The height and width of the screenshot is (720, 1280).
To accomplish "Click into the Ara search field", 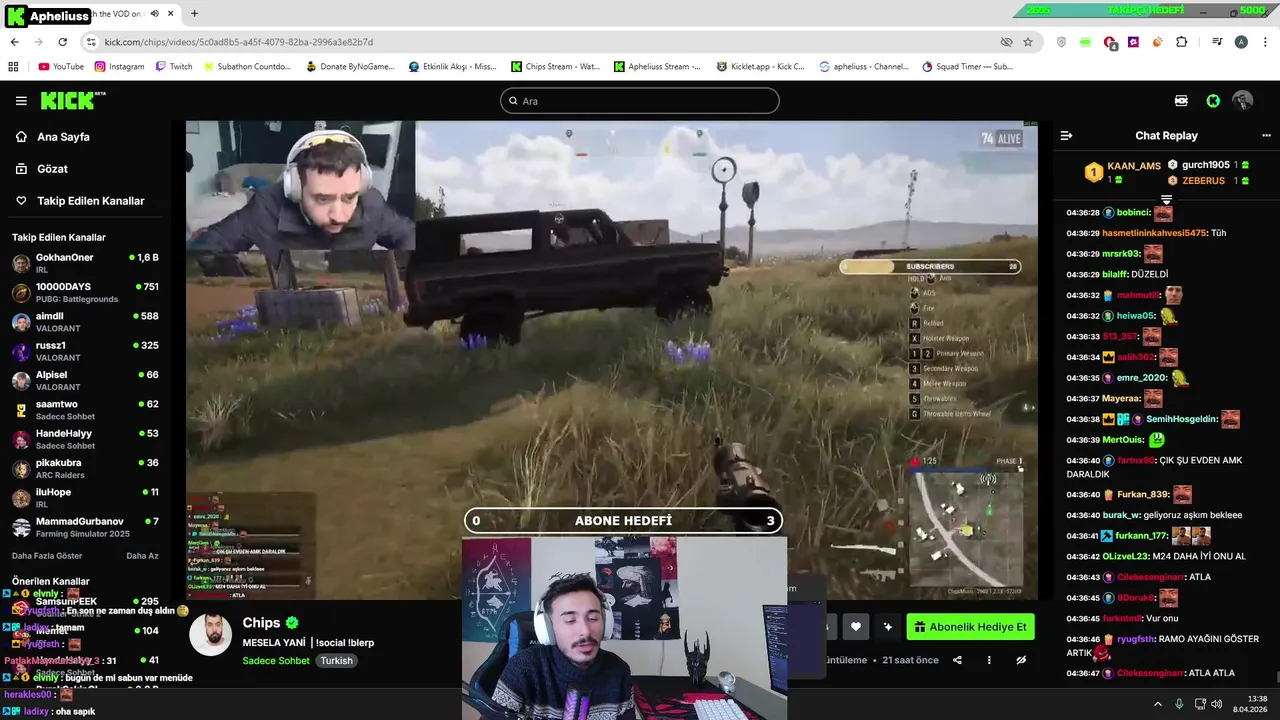I will [x=640, y=101].
